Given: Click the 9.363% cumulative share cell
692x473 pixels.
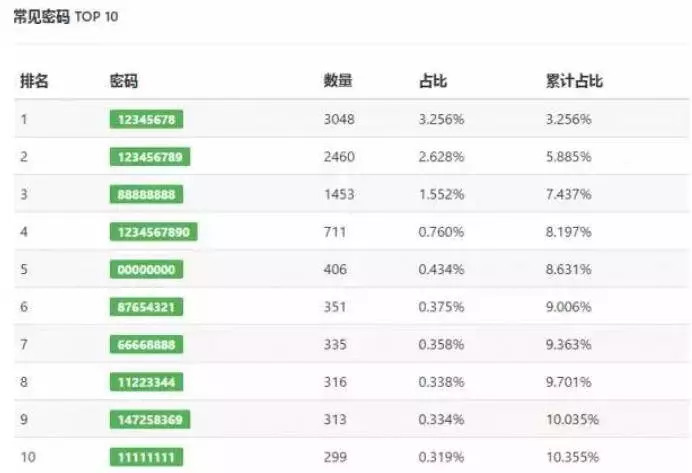Looking at the screenshot, I should [568, 344].
